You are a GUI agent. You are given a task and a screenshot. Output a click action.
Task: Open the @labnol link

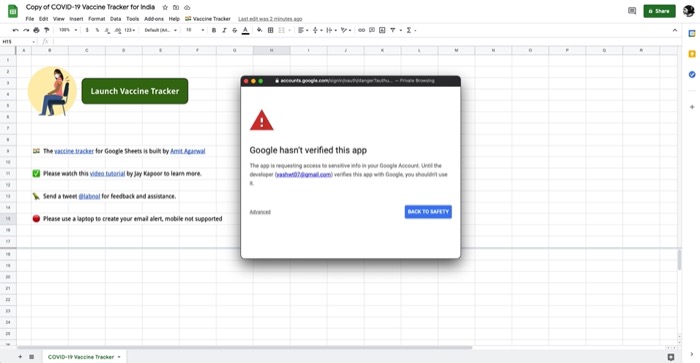89,196
